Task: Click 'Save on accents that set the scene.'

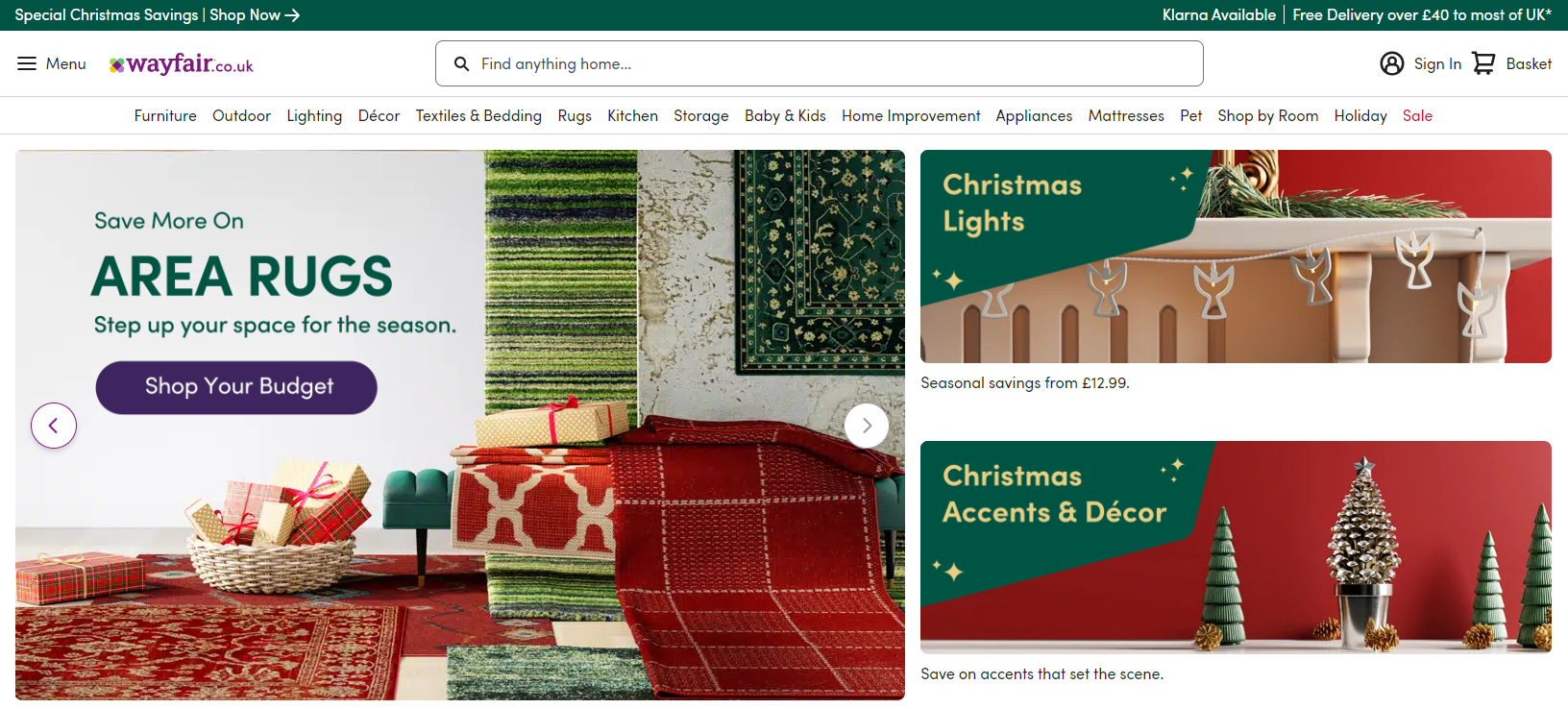Action: click(x=1041, y=673)
